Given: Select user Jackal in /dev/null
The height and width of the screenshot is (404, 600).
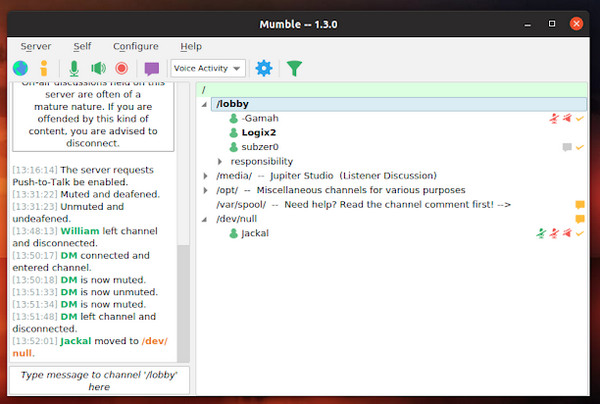Looking at the screenshot, I should pos(255,233).
